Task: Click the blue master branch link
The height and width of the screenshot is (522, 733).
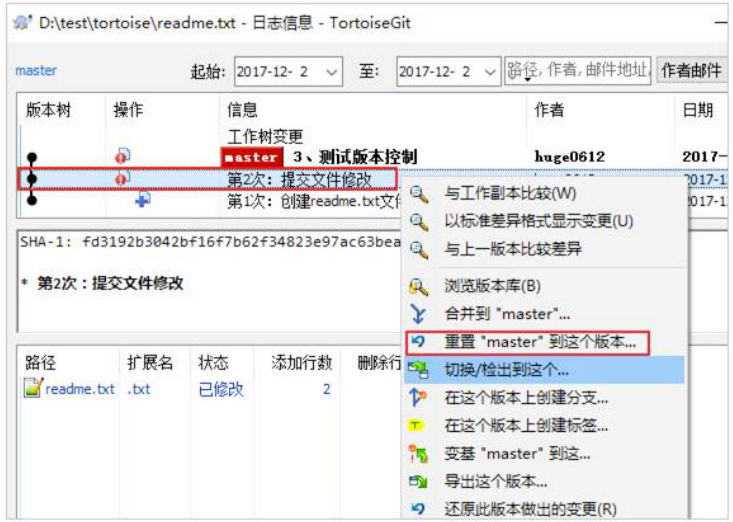Action: (36, 71)
